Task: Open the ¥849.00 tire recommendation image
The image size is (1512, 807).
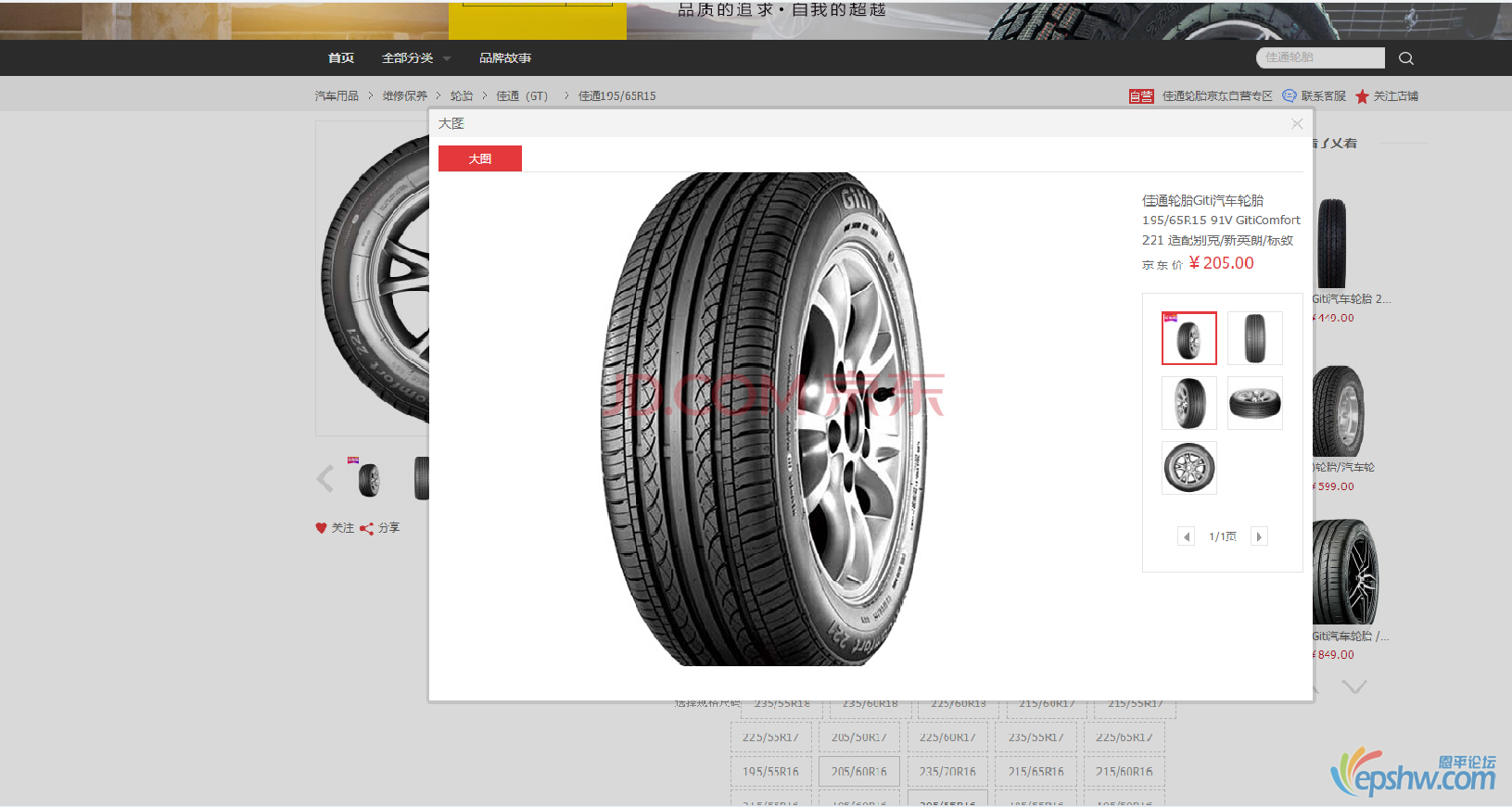Action: 1345,573
